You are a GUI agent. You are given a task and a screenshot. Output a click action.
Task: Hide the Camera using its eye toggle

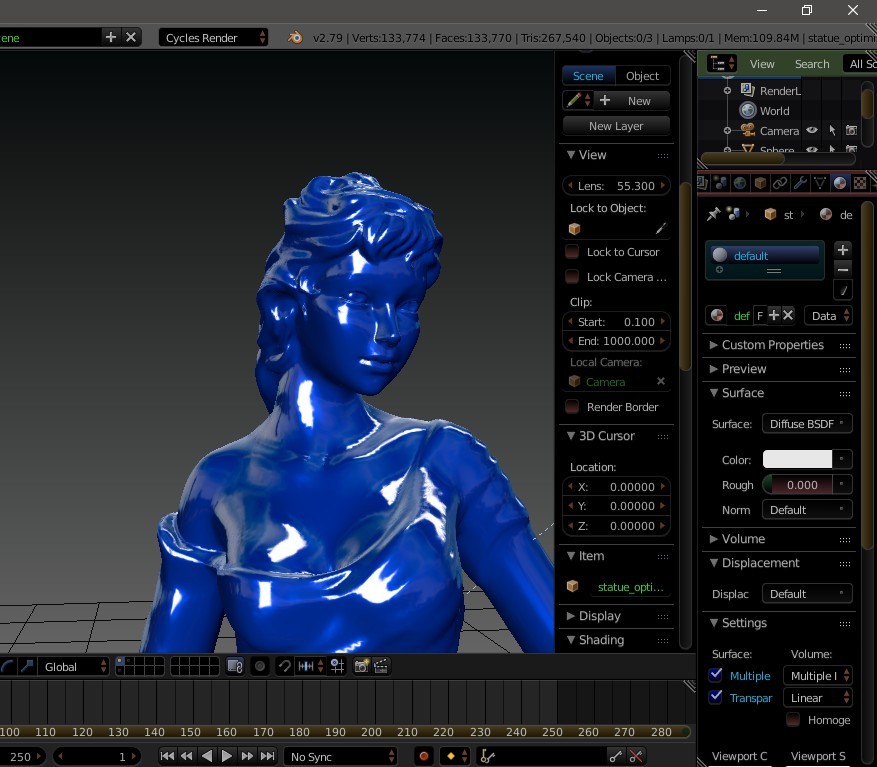811,130
